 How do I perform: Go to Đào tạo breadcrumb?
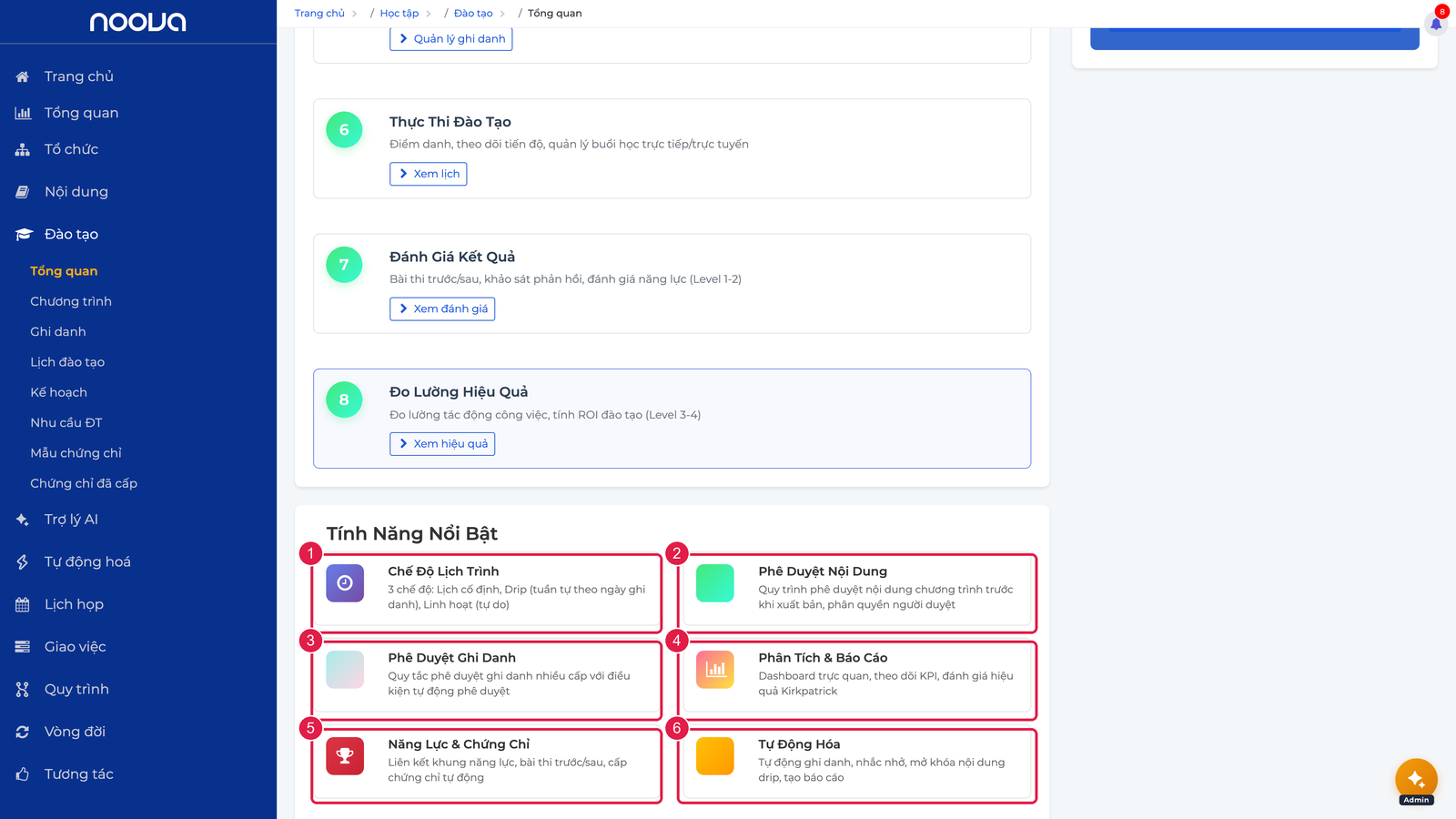point(473,14)
